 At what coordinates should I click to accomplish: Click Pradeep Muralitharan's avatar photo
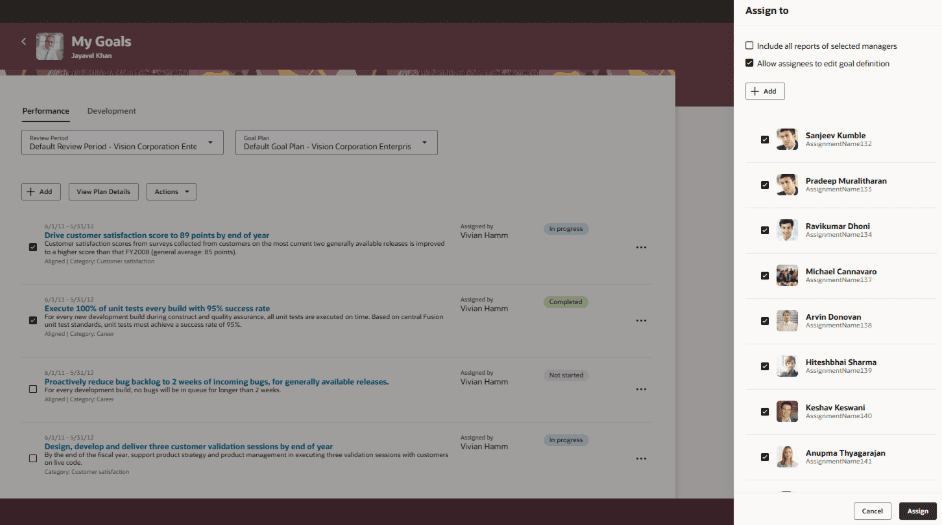[x=787, y=185]
